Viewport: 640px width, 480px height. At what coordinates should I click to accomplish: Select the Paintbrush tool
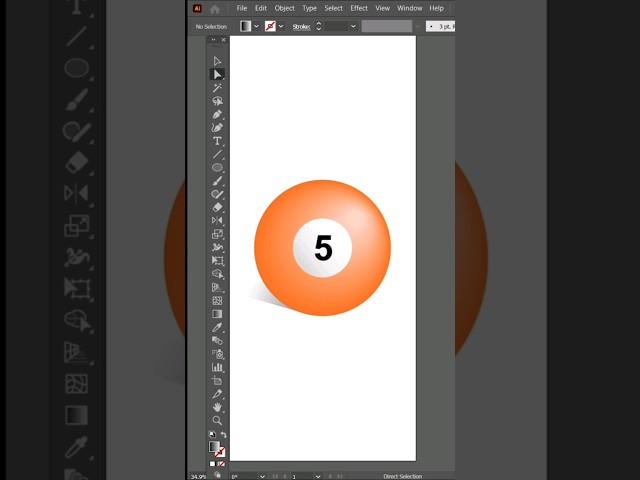click(217, 181)
